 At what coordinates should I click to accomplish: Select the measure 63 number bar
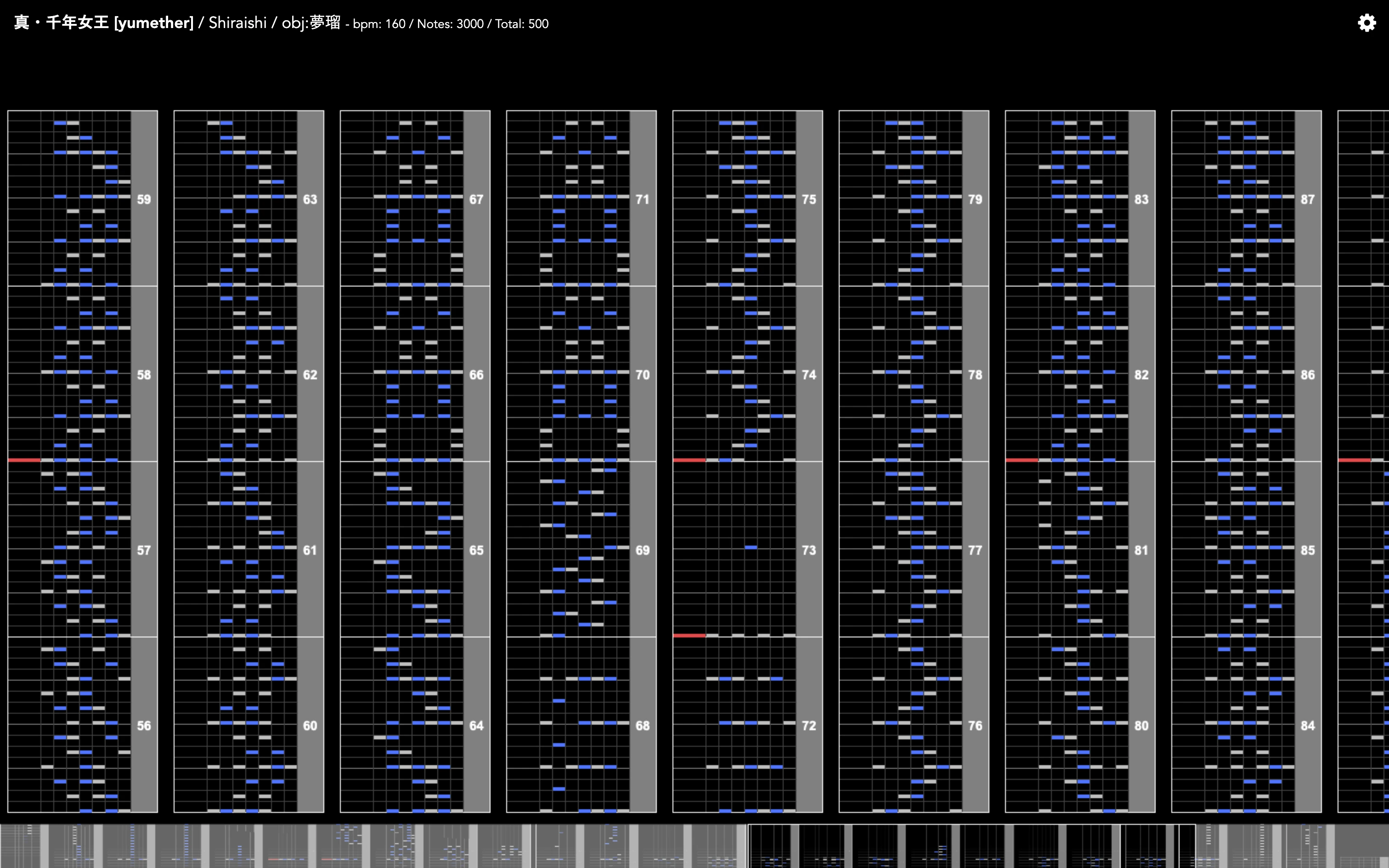pyautogui.click(x=310, y=199)
